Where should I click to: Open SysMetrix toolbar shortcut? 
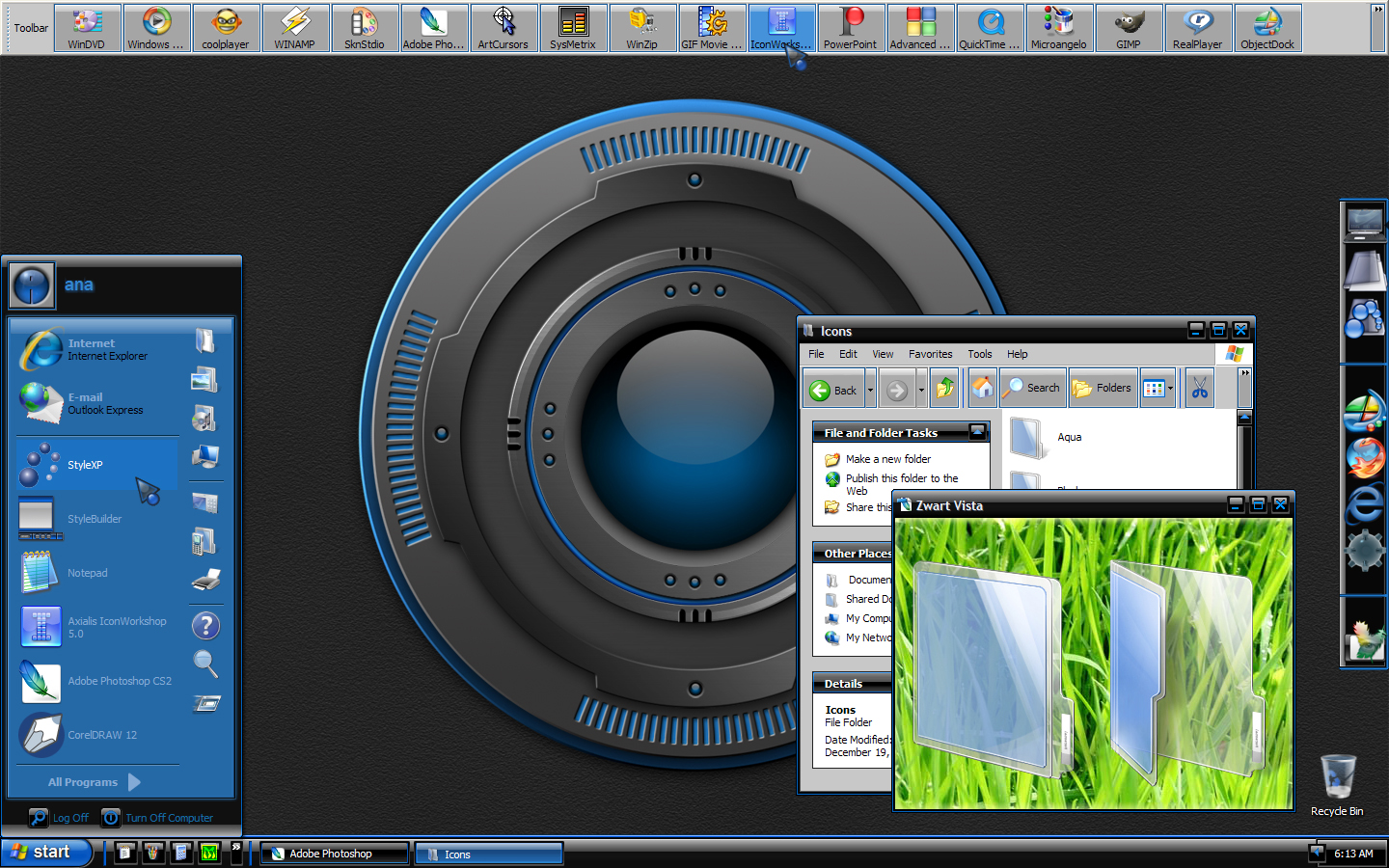pos(573,28)
